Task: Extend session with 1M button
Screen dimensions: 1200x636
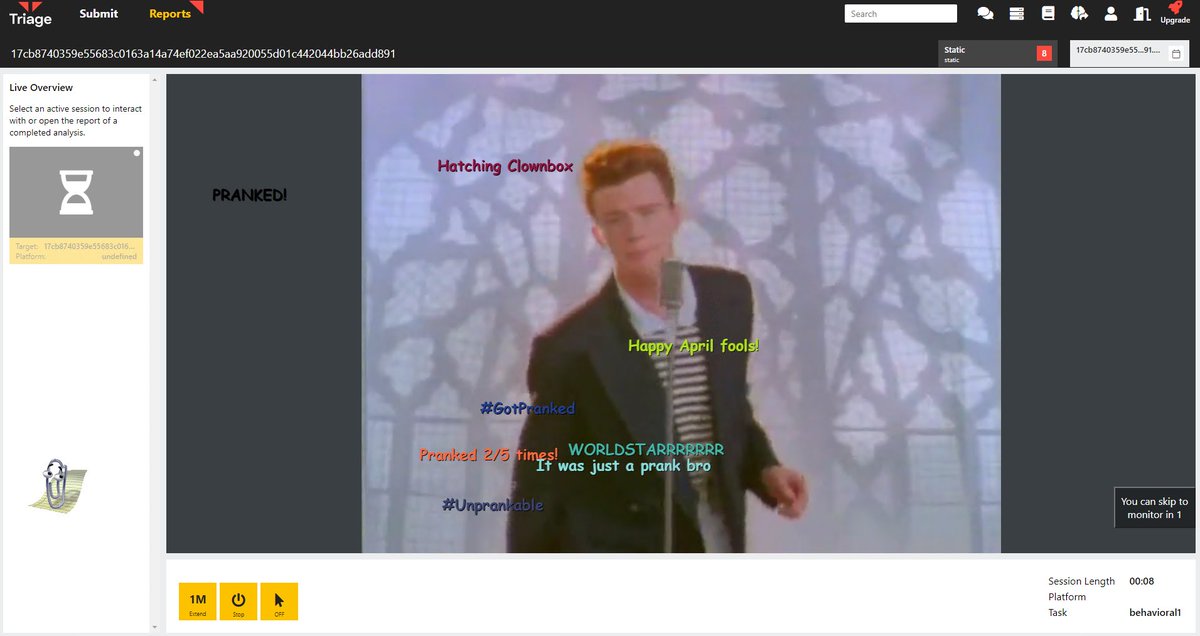Action: [x=198, y=602]
